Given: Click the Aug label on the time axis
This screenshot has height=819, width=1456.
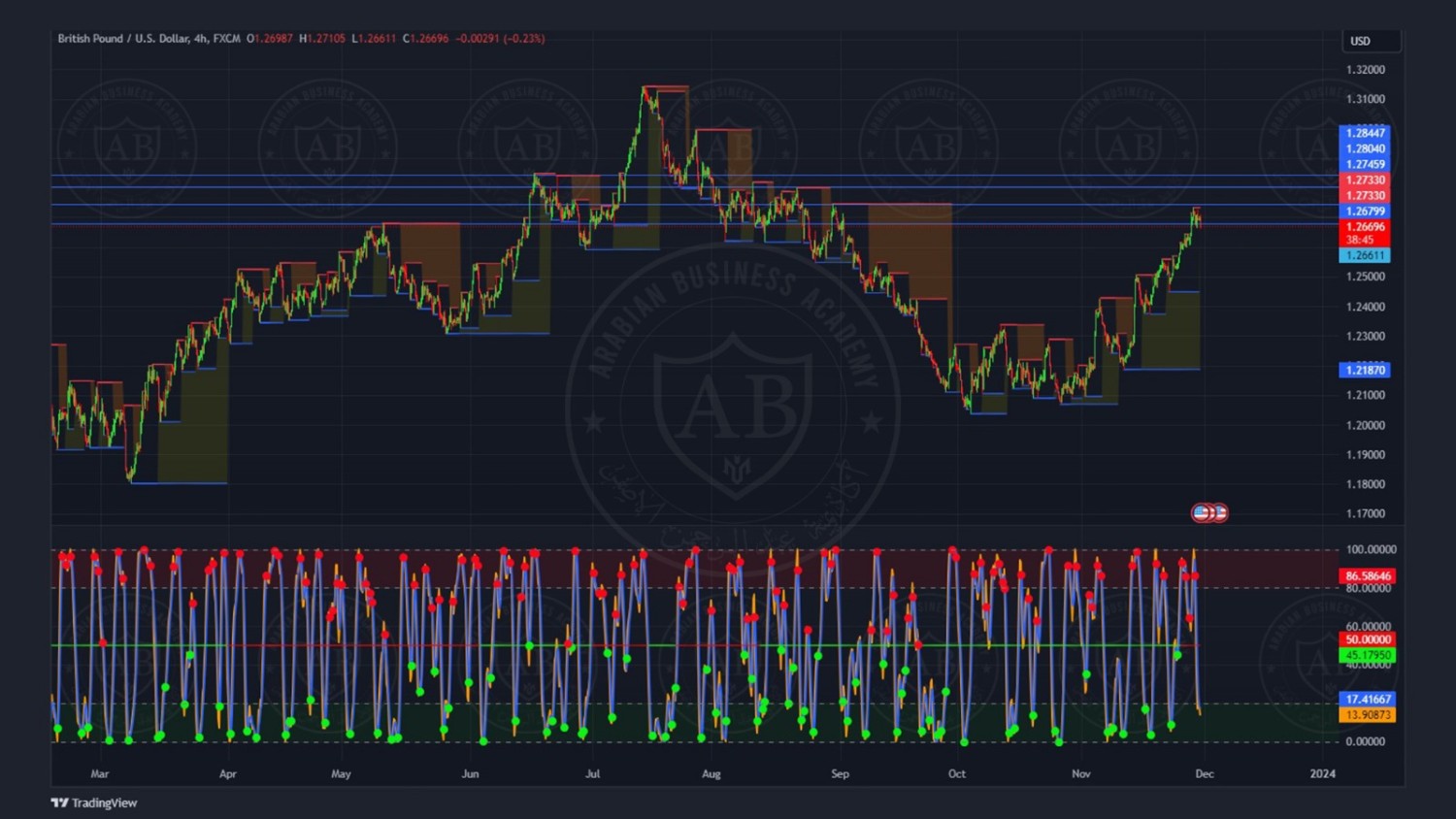Looking at the screenshot, I should click(x=711, y=773).
